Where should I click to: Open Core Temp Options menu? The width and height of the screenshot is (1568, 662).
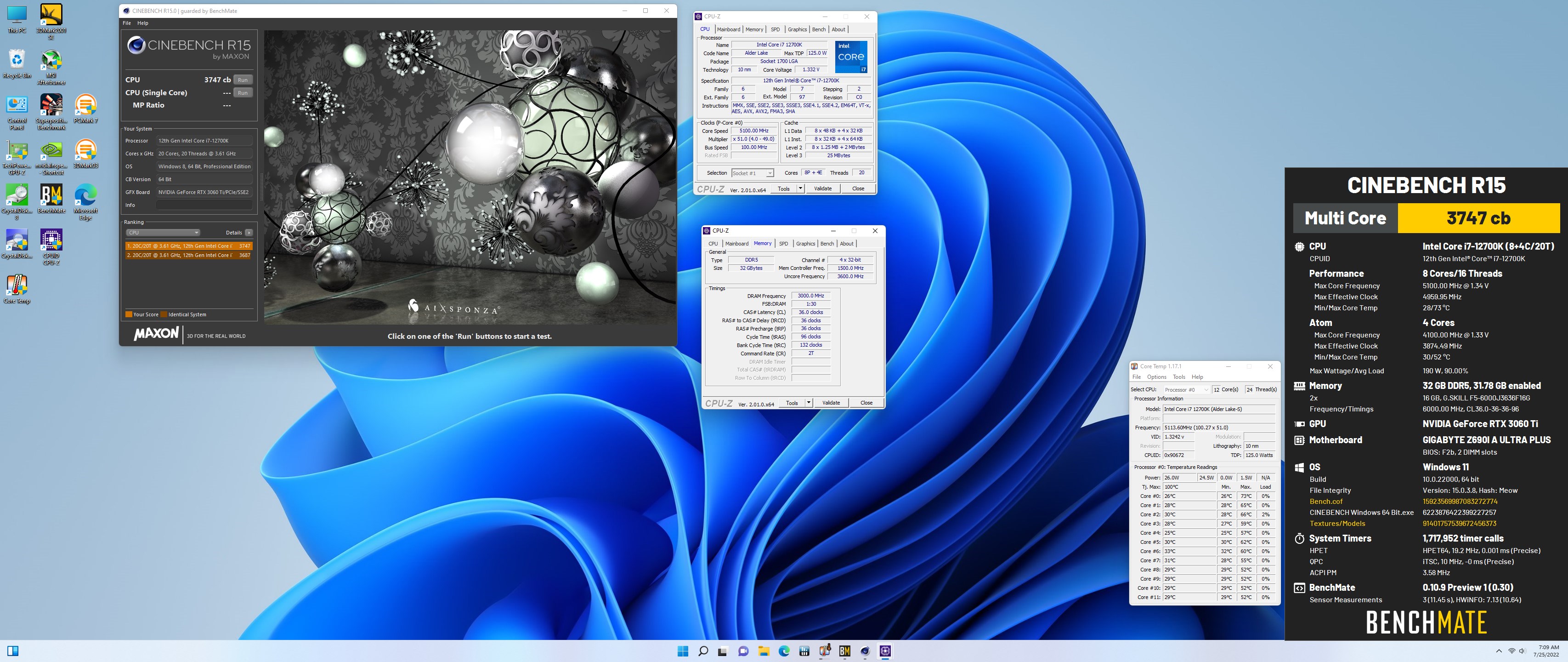(1156, 377)
